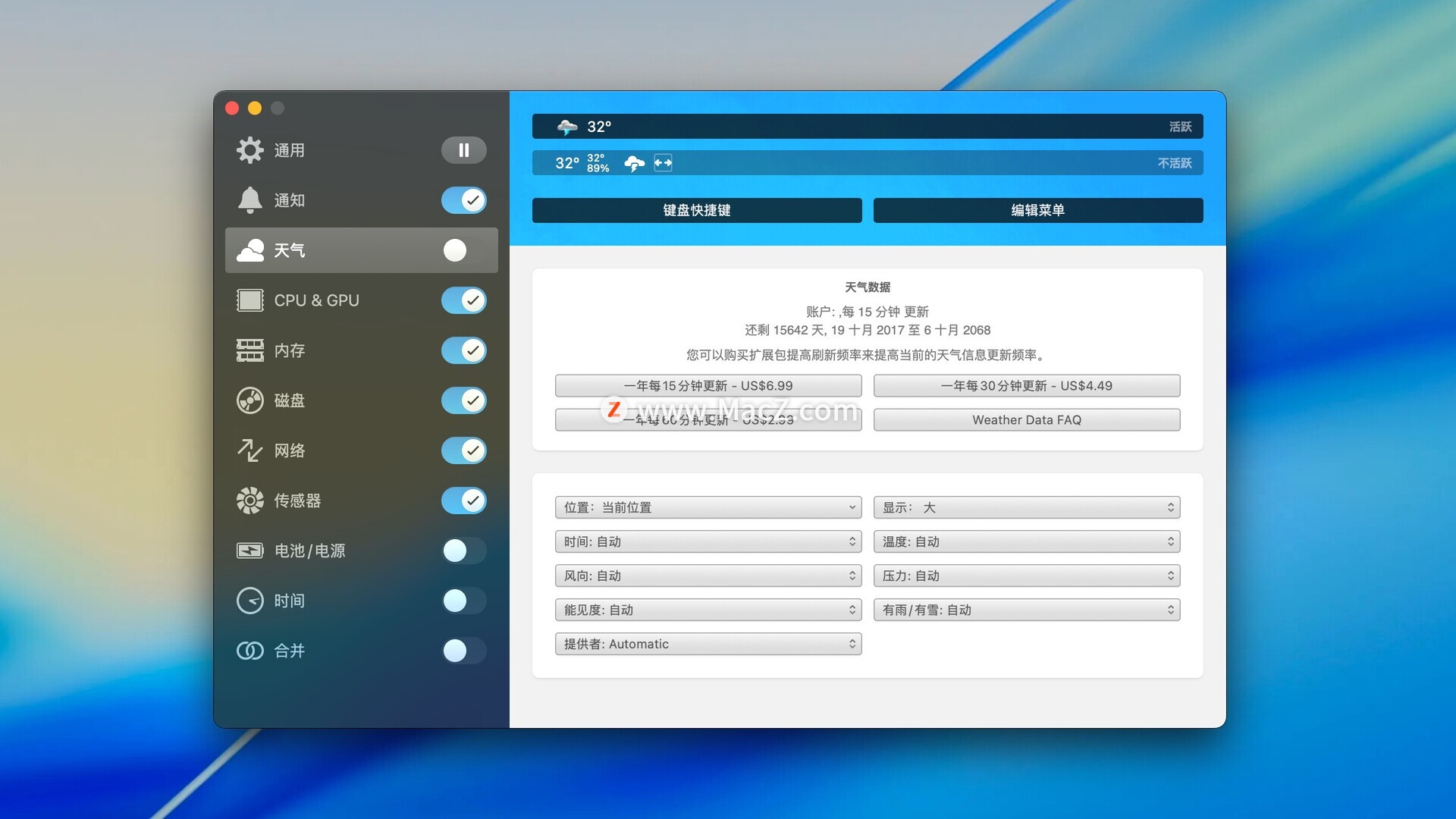The height and width of the screenshot is (819, 1456).
Task: Click the Notifications bell icon
Action: click(249, 200)
